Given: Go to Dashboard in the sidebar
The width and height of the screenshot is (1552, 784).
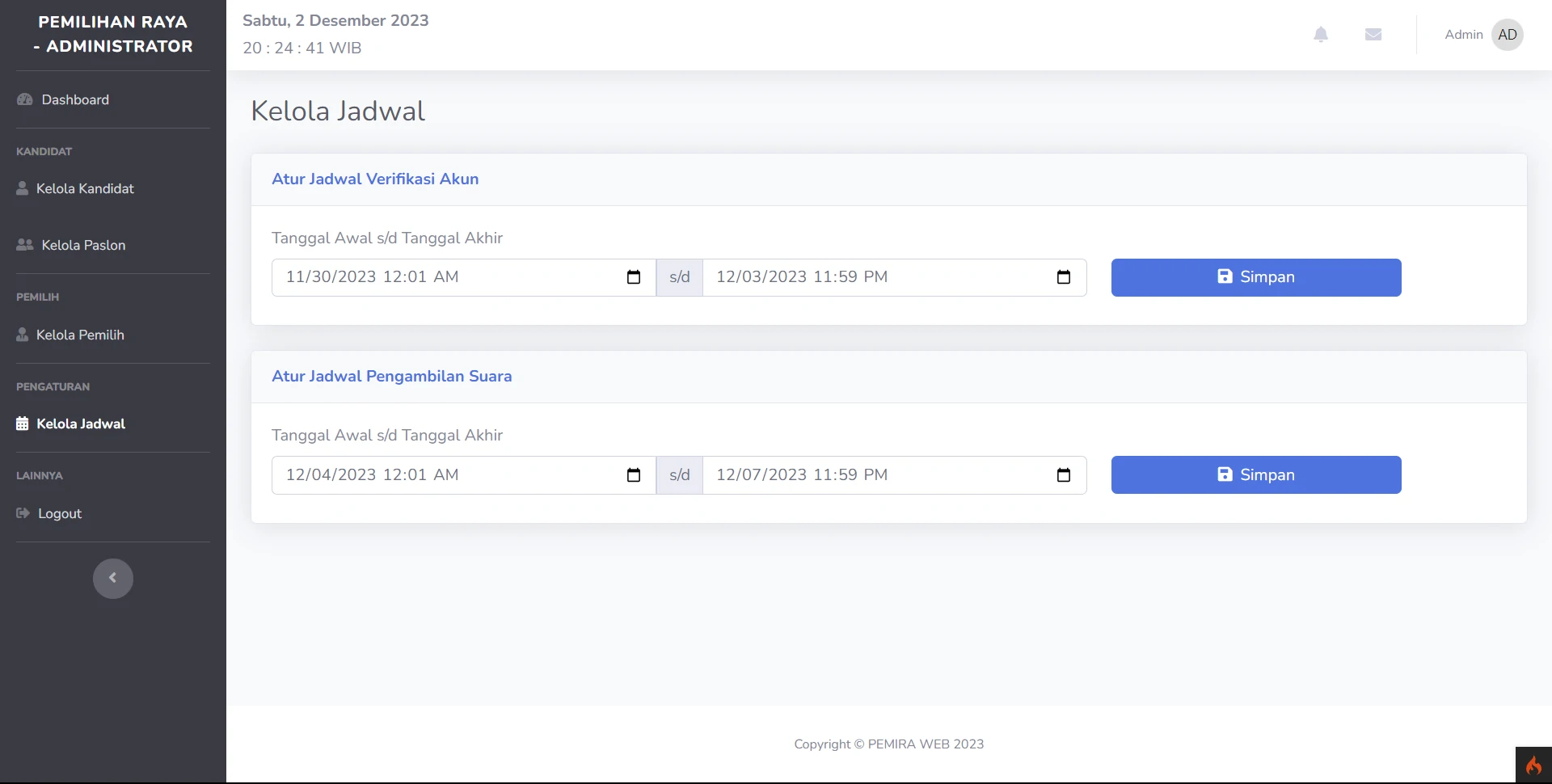Looking at the screenshot, I should point(75,99).
